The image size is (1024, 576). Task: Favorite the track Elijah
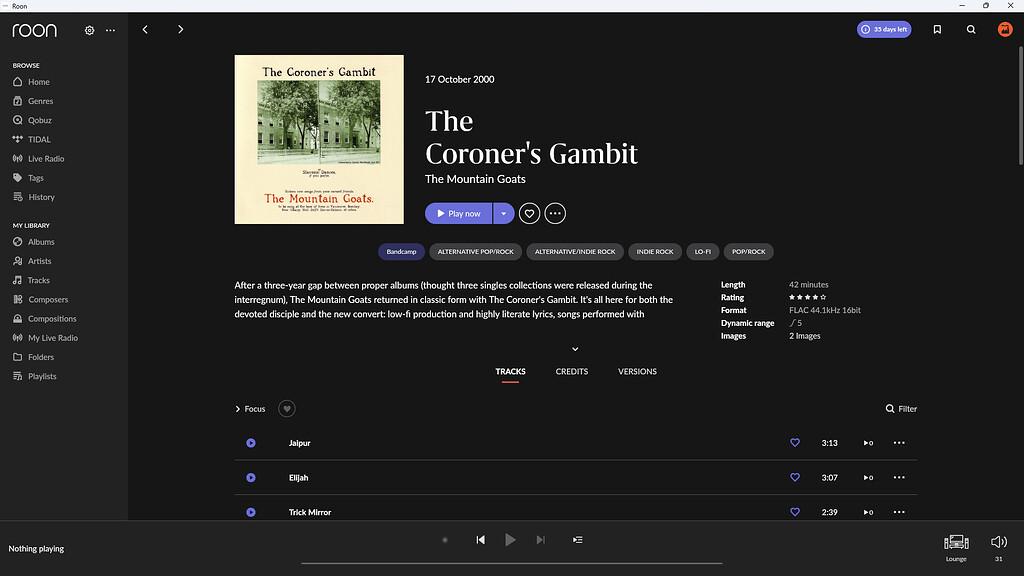tap(794, 477)
